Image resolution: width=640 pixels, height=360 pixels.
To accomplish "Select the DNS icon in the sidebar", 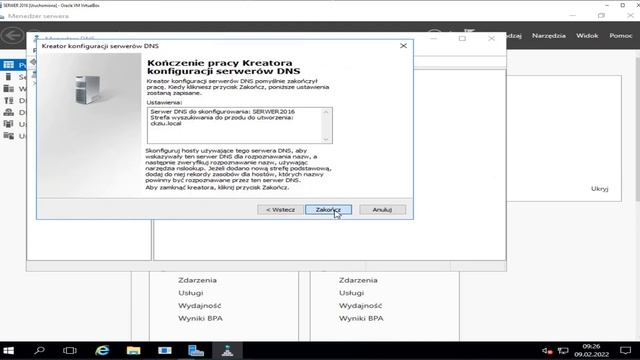I will pos(9,112).
